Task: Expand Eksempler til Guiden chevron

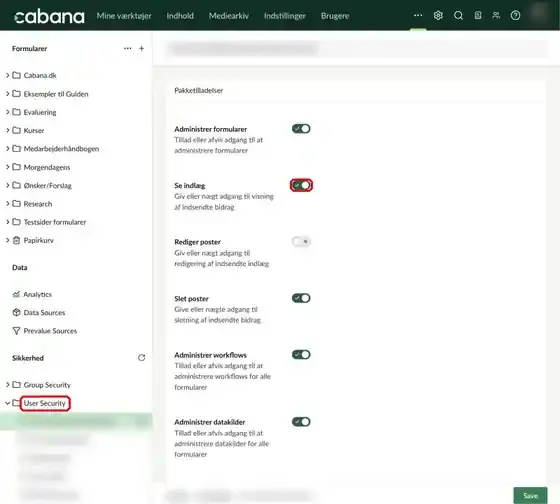Action: click(x=8, y=94)
